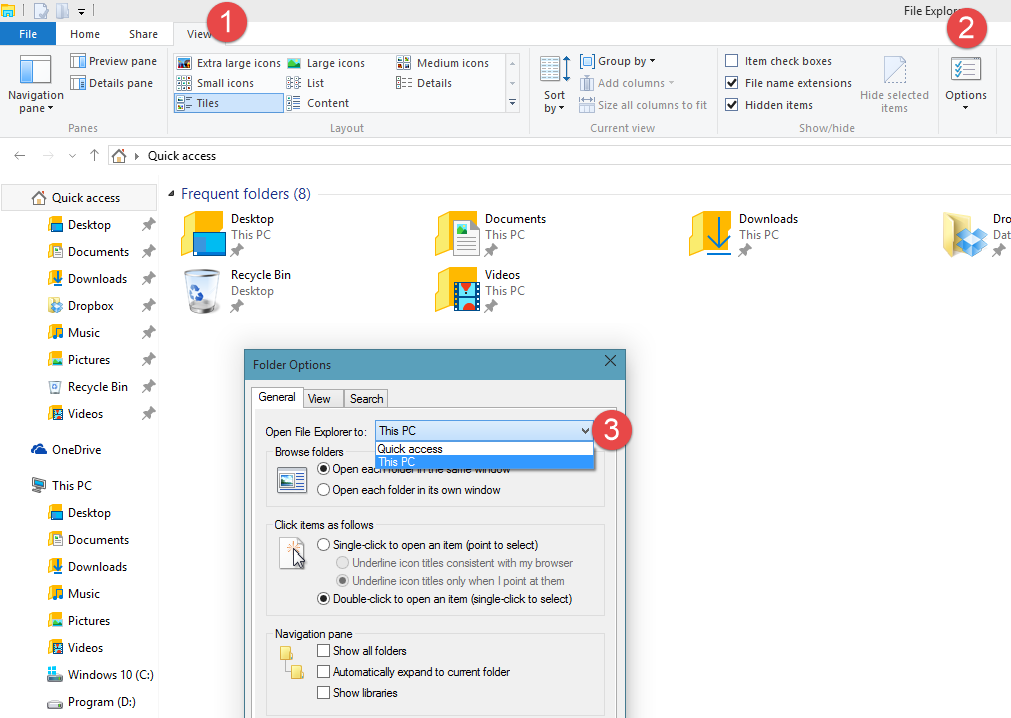
Task: Open the Documents folder tile
Action: (x=491, y=235)
